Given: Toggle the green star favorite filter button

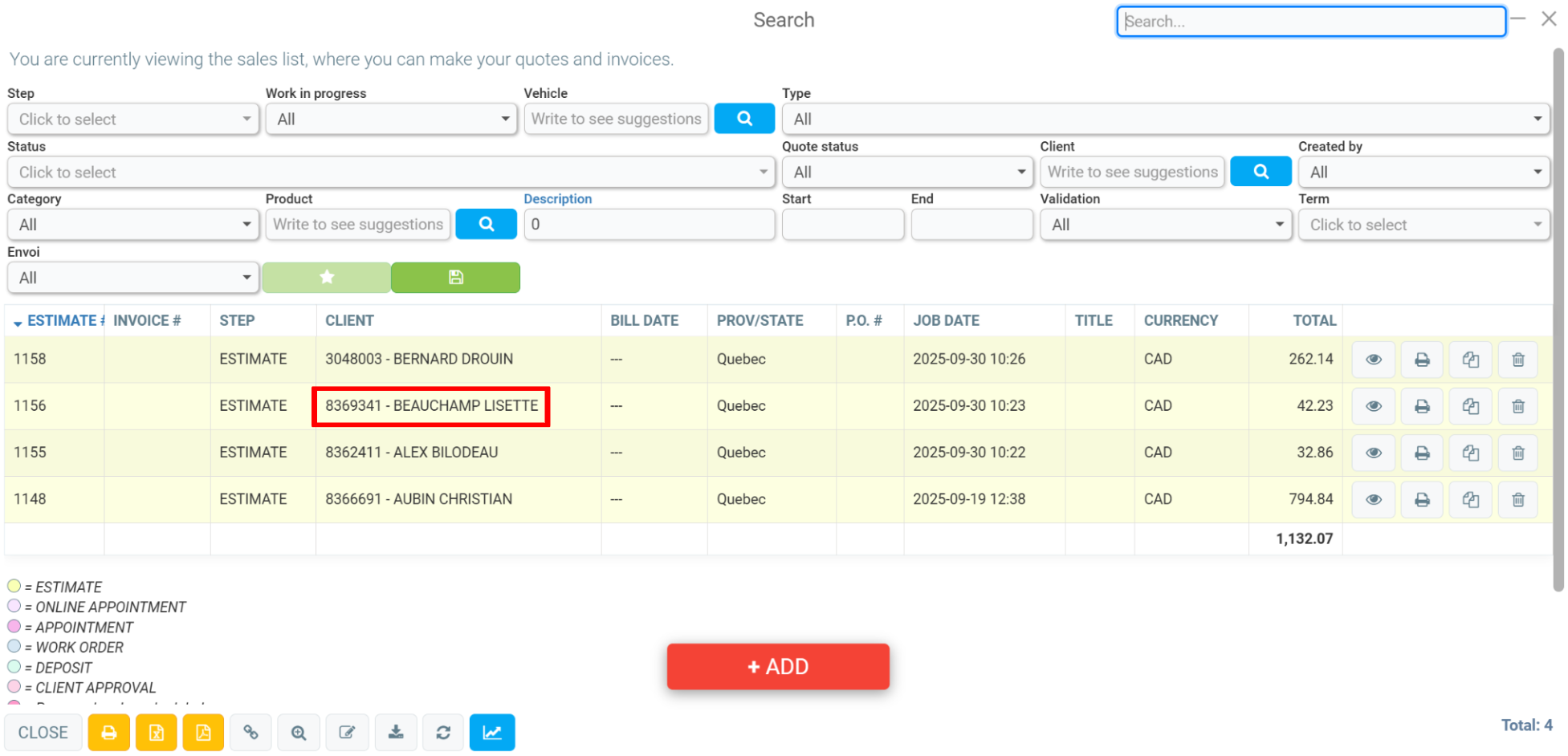Looking at the screenshot, I should click(x=327, y=277).
